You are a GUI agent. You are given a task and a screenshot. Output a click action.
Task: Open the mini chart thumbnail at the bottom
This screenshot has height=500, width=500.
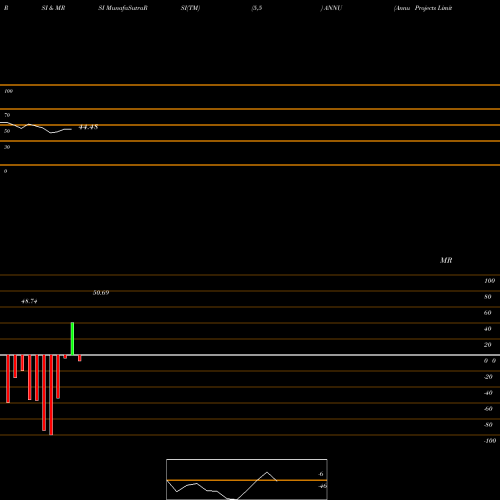pyautogui.click(x=247, y=479)
